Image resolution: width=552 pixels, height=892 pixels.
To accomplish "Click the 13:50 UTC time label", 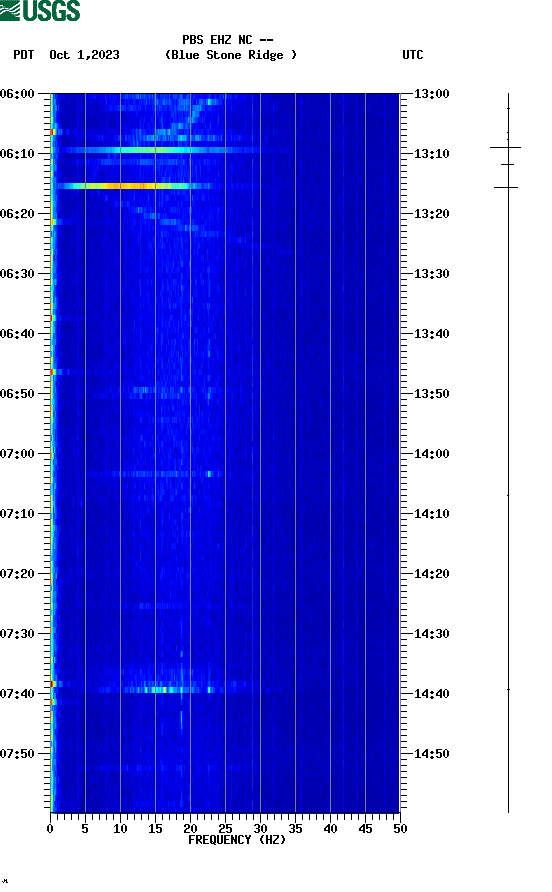I will (431, 394).
